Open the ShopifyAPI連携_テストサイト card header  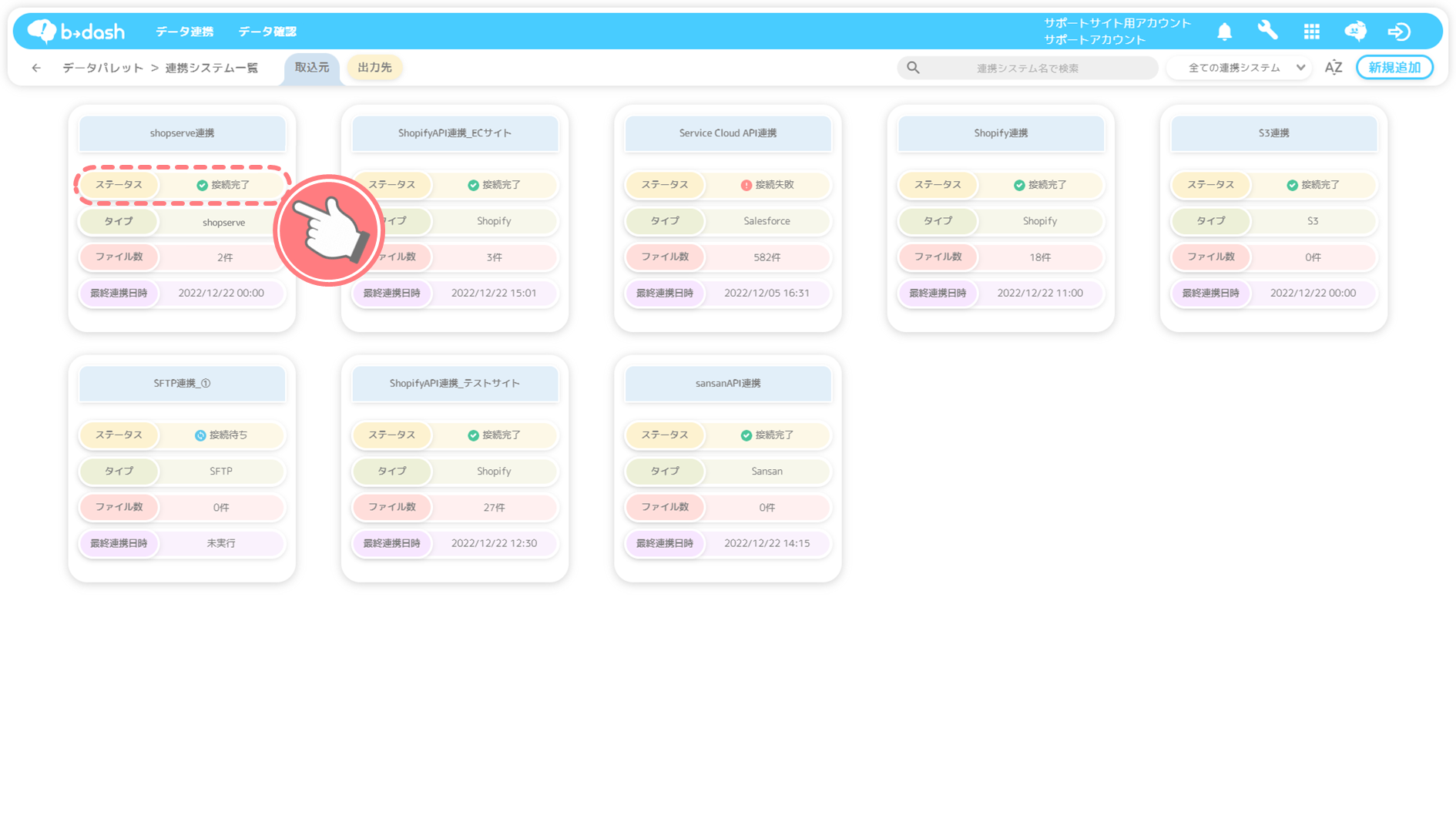pyautogui.click(x=455, y=384)
